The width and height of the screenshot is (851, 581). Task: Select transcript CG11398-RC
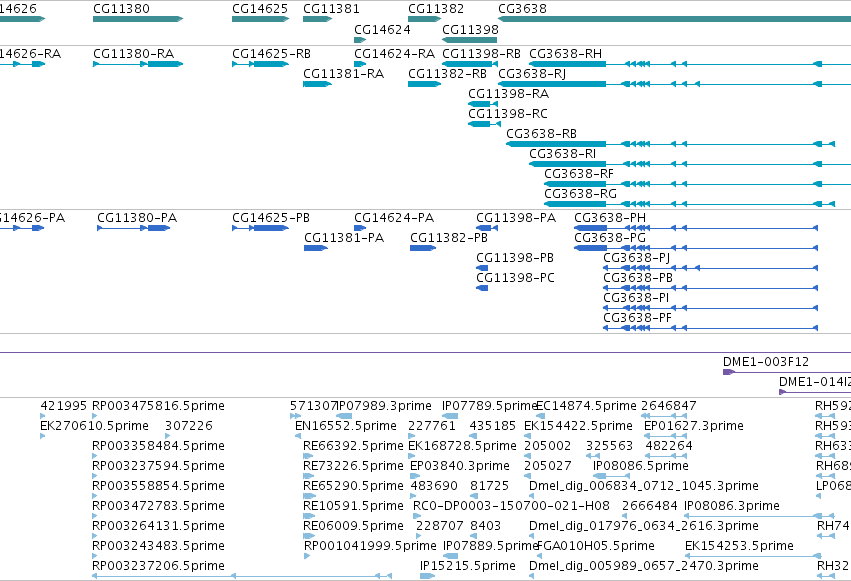508,114
